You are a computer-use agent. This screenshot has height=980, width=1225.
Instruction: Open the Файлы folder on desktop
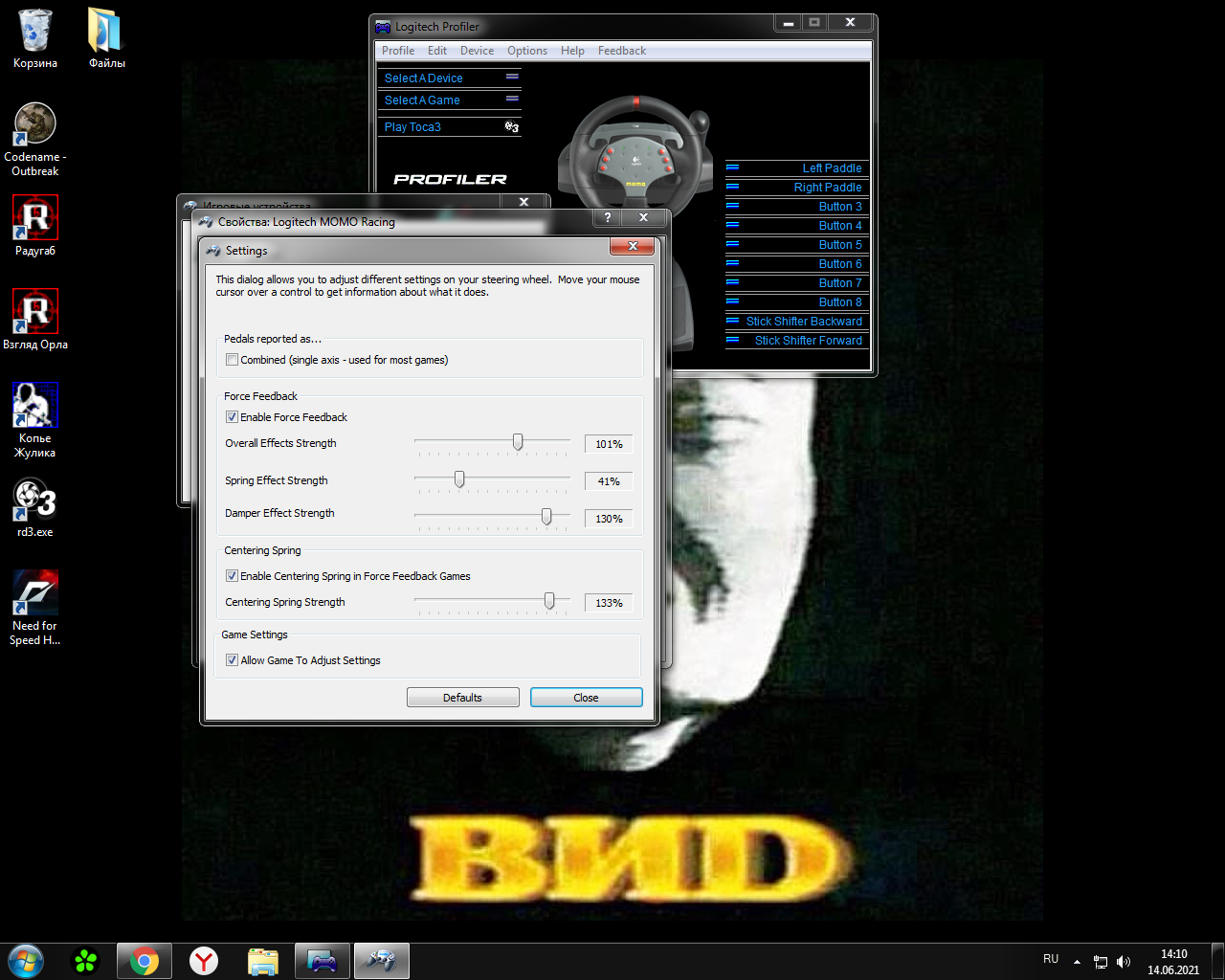click(x=106, y=32)
